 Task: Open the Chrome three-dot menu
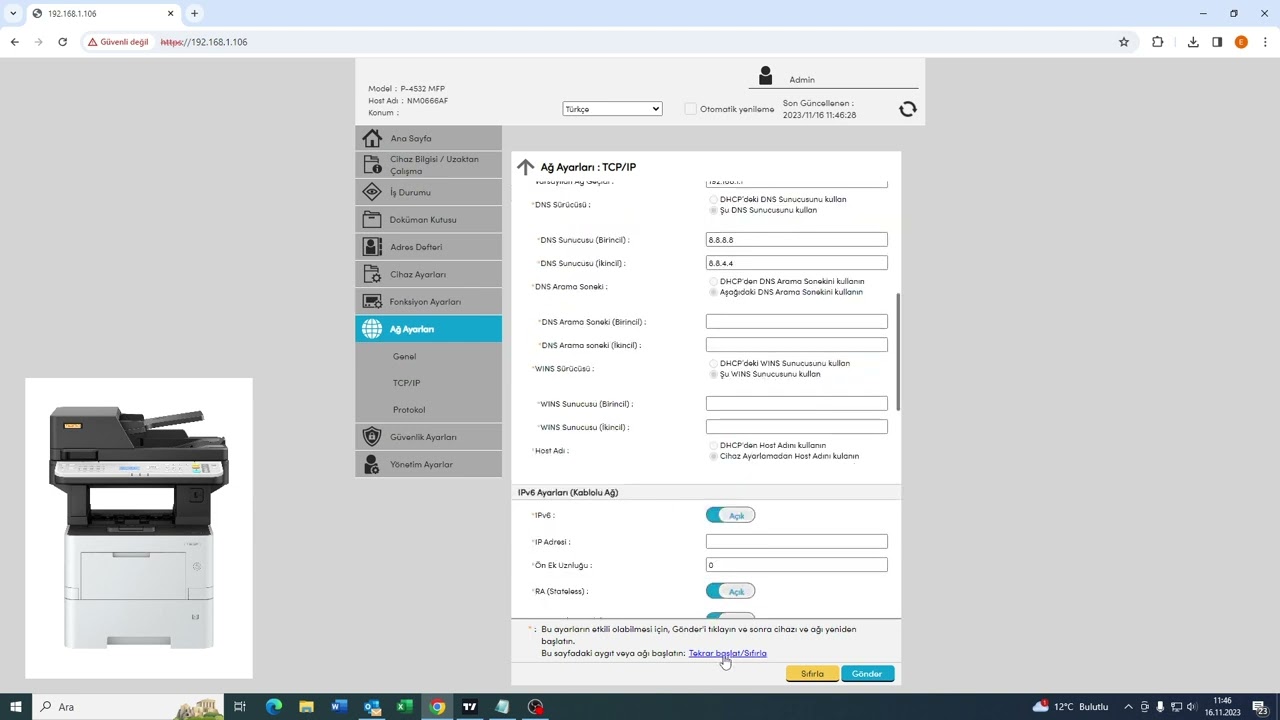pyautogui.click(x=1265, y=42)
